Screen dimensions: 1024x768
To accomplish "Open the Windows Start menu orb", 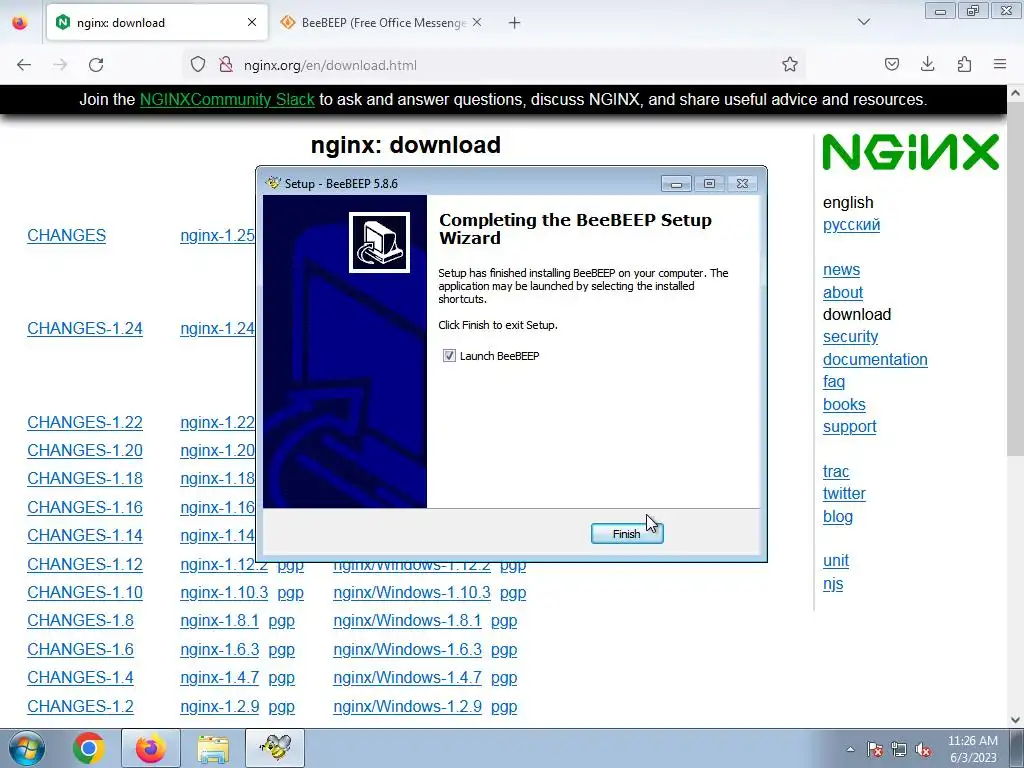I will (27, 748).
